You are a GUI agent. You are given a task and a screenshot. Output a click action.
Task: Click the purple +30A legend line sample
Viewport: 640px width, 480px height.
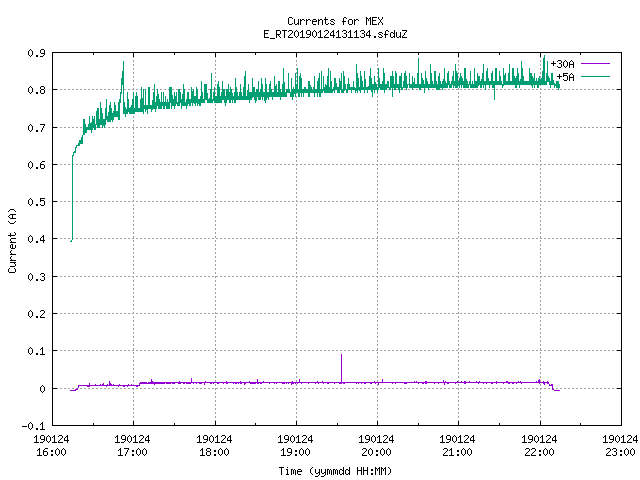(x=595, y=64)
